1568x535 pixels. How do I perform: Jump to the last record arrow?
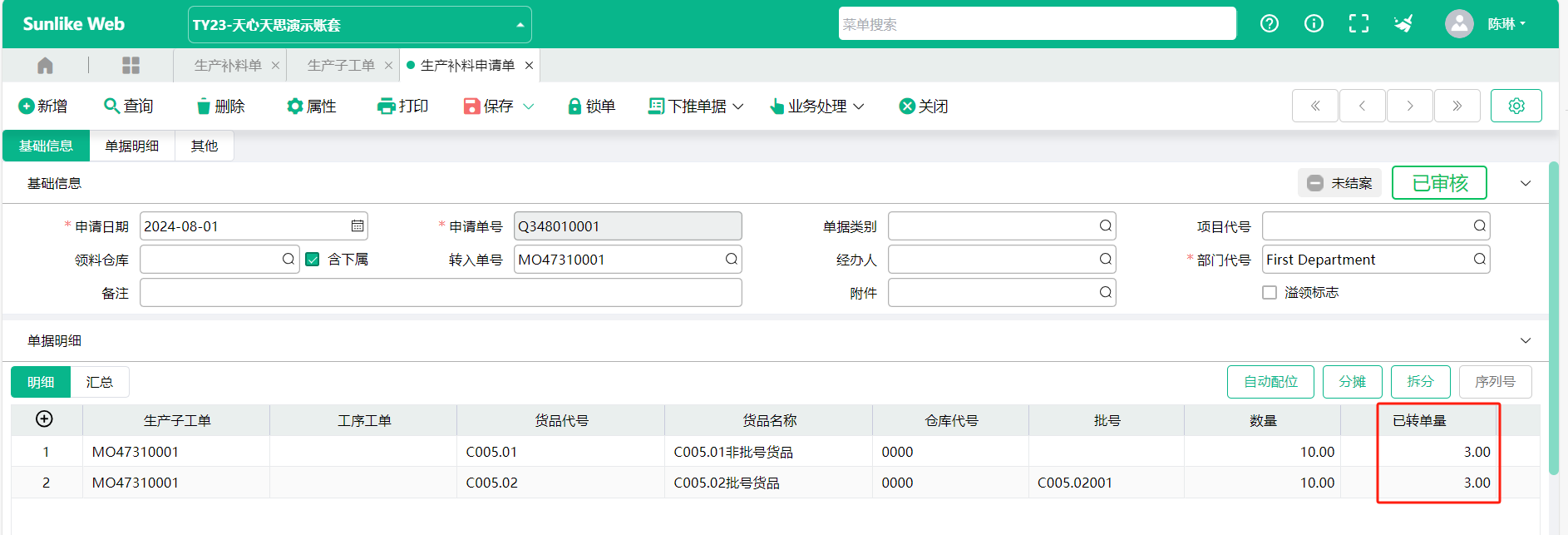(x=1457, y=106)
